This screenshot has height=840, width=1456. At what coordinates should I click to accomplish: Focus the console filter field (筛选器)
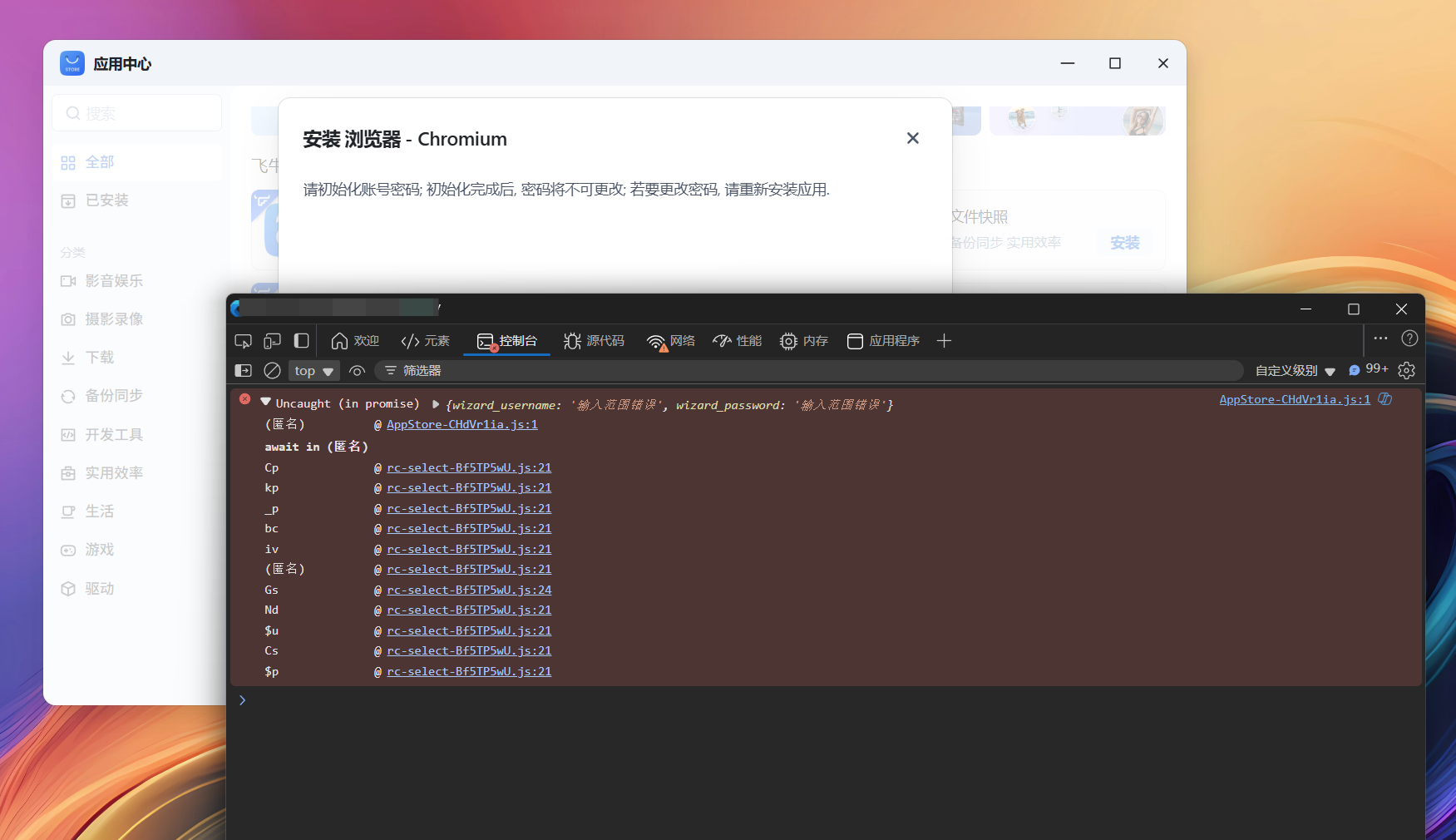point(809,371)
